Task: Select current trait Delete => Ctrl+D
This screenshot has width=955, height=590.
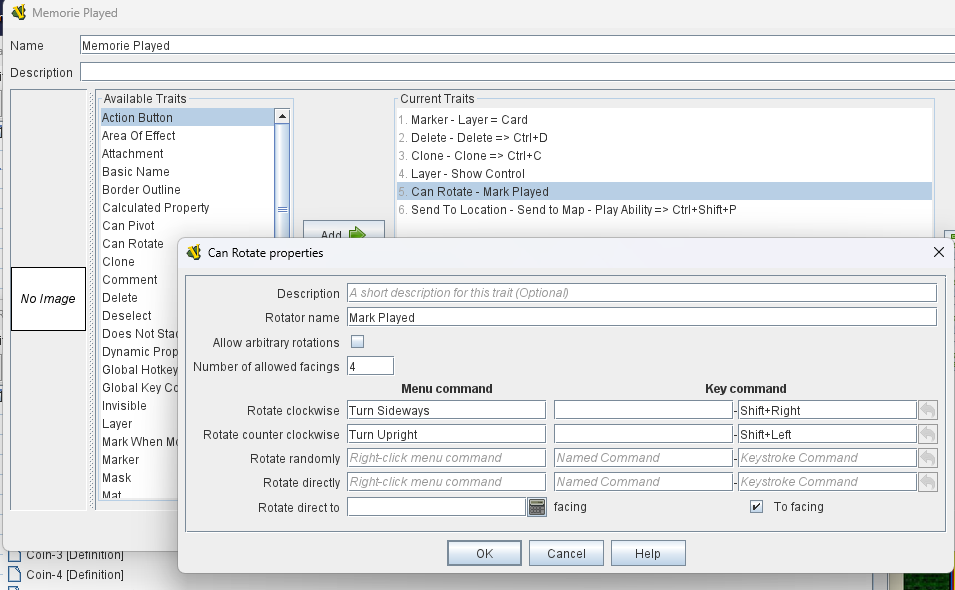Action: [664, 138]
